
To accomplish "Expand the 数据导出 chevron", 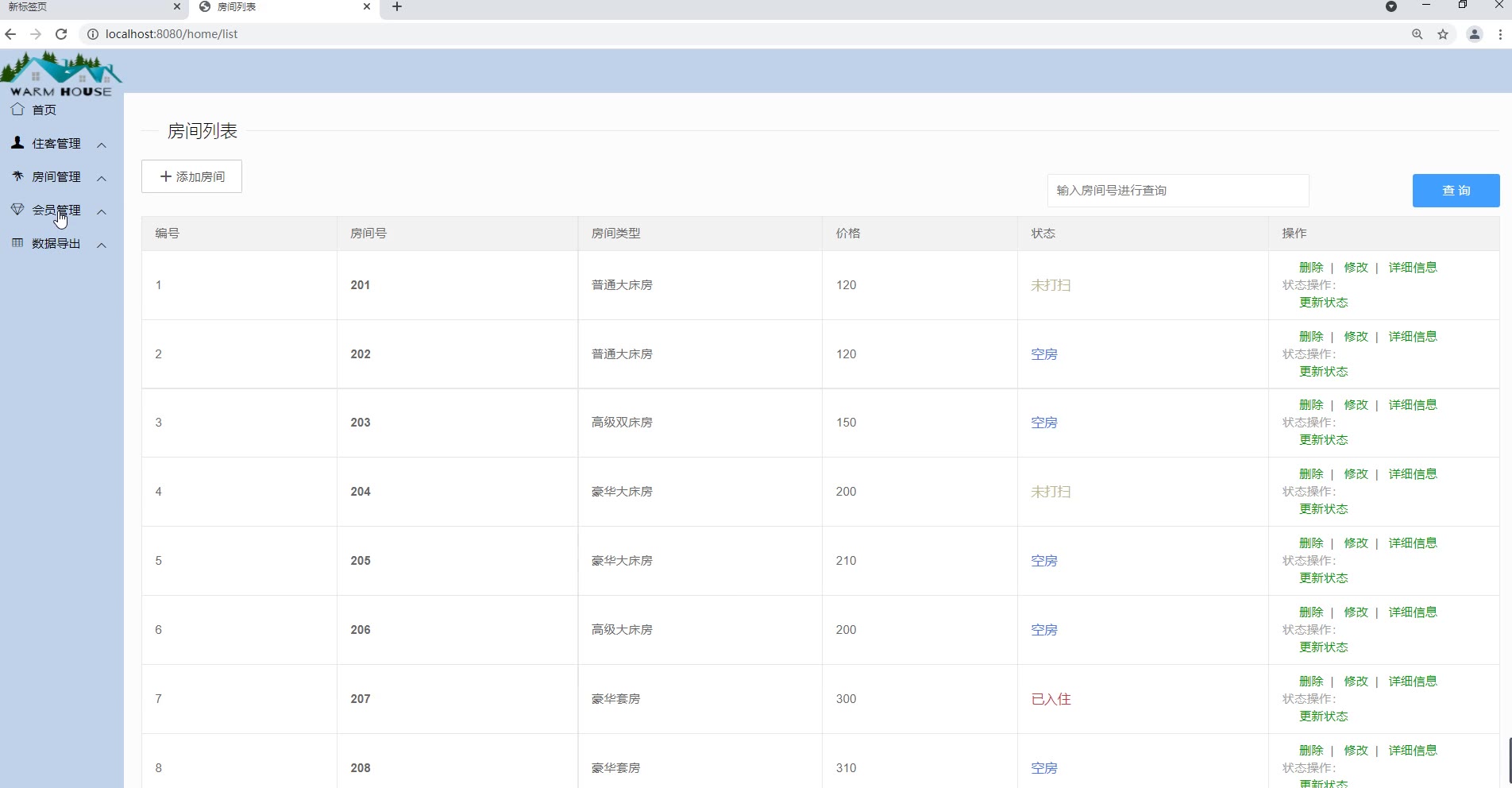I will point(102,245).
